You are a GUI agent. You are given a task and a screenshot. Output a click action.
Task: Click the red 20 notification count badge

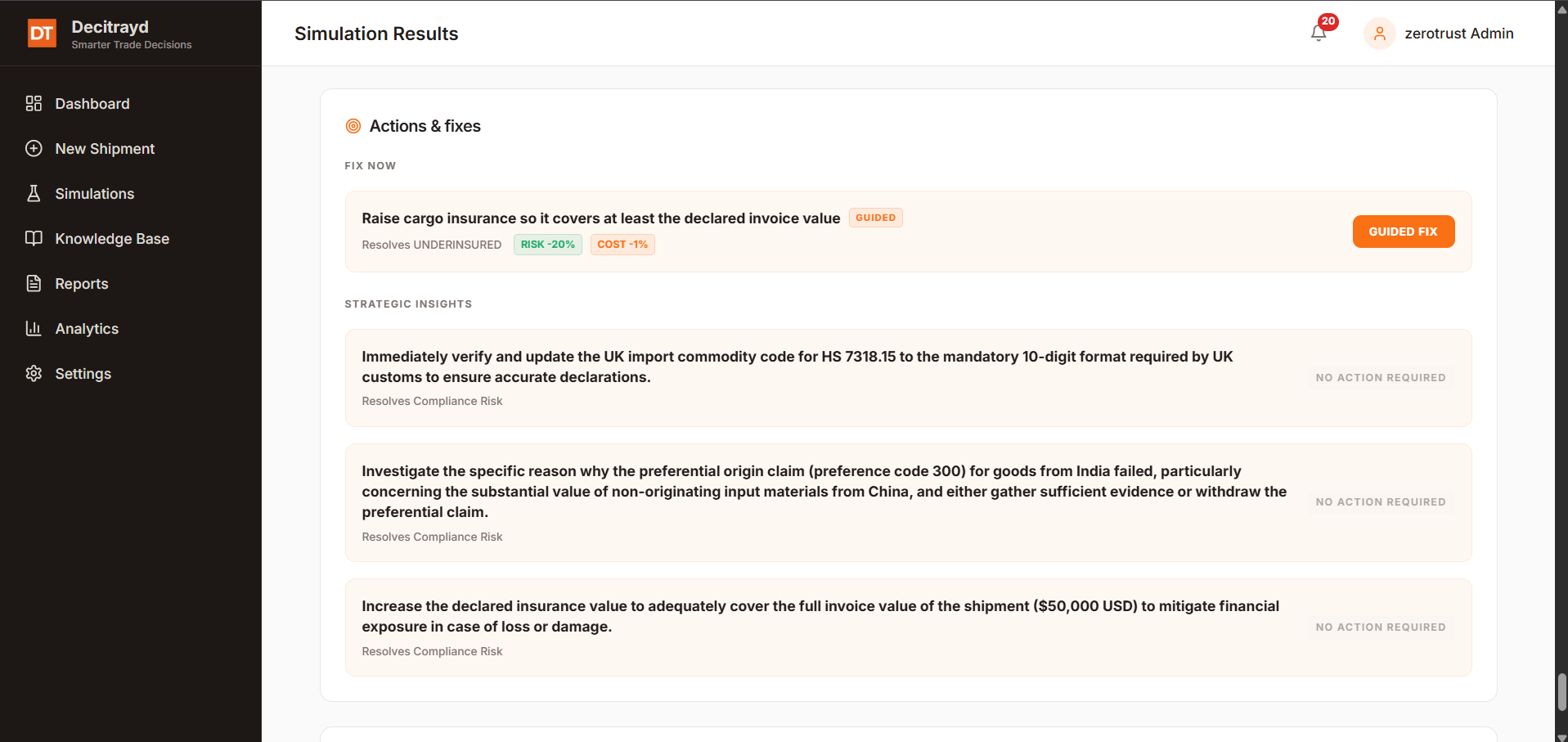click(1328, 21)
